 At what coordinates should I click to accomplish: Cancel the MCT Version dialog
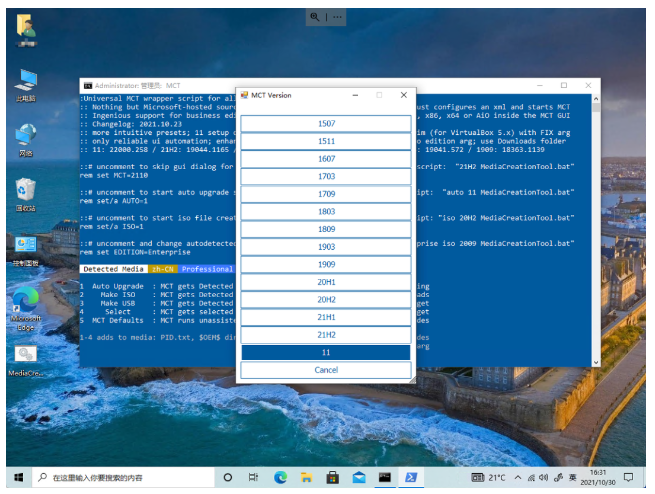coord(326,370)
